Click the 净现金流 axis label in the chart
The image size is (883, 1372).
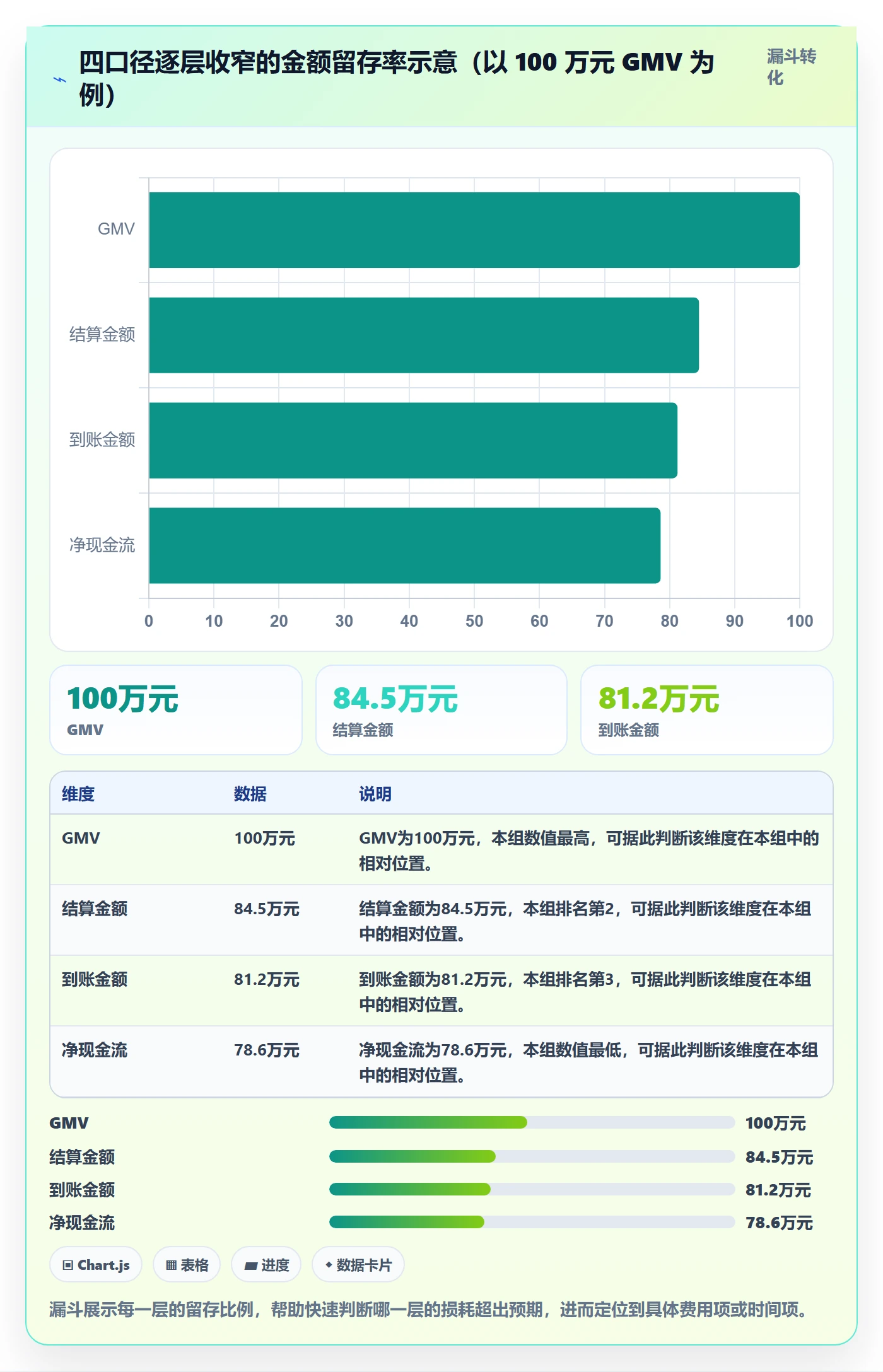(x=102, y=545)
